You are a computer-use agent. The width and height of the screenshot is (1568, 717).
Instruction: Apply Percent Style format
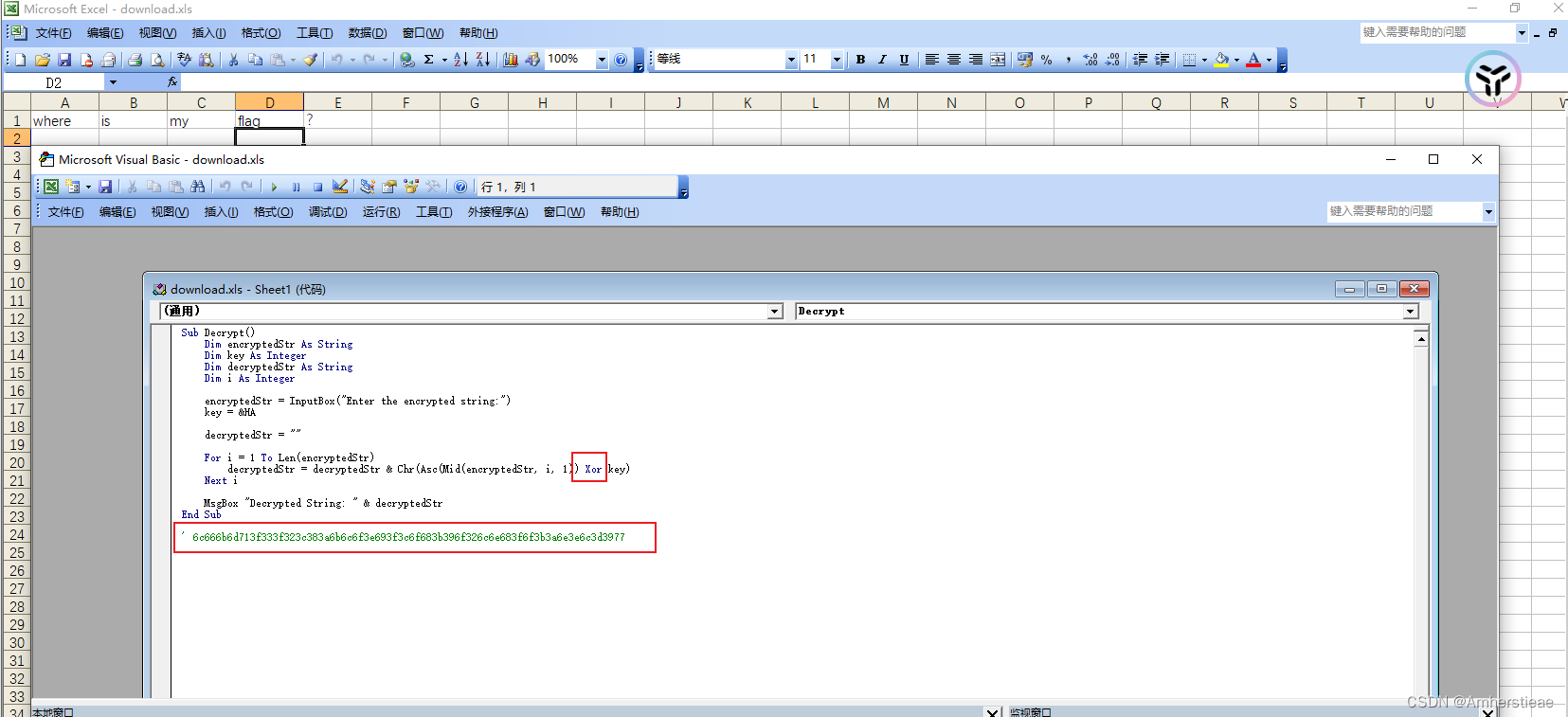1047,60
